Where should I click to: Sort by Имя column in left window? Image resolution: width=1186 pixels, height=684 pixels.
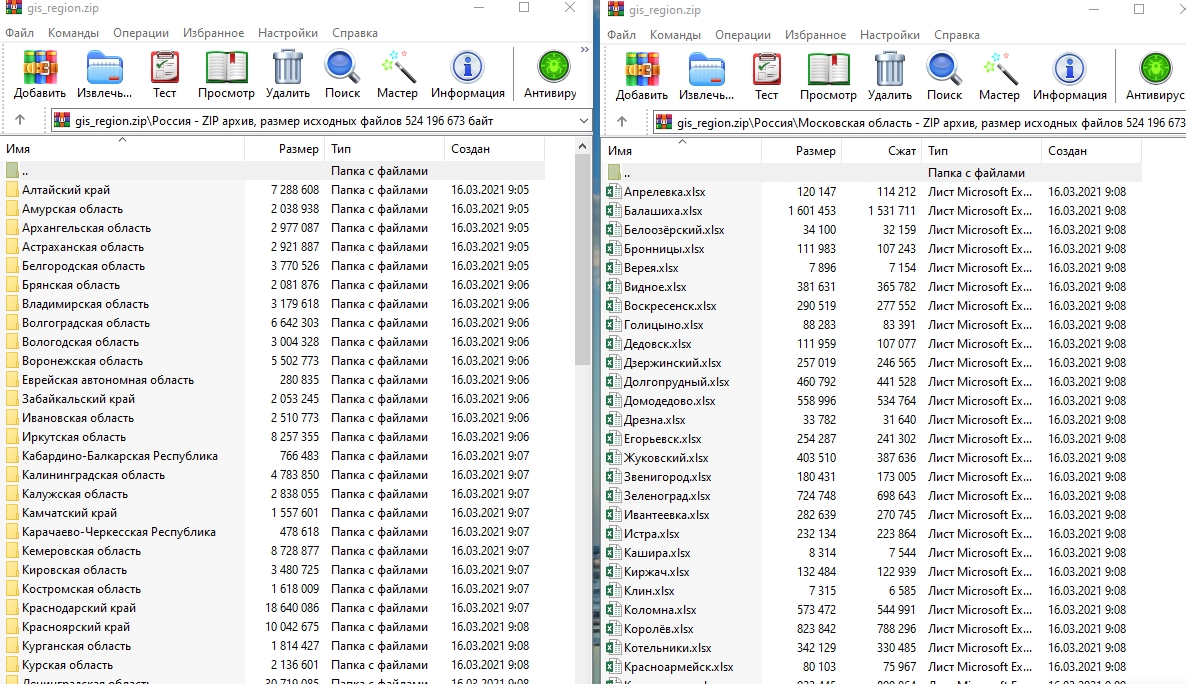tap(123, 149)
